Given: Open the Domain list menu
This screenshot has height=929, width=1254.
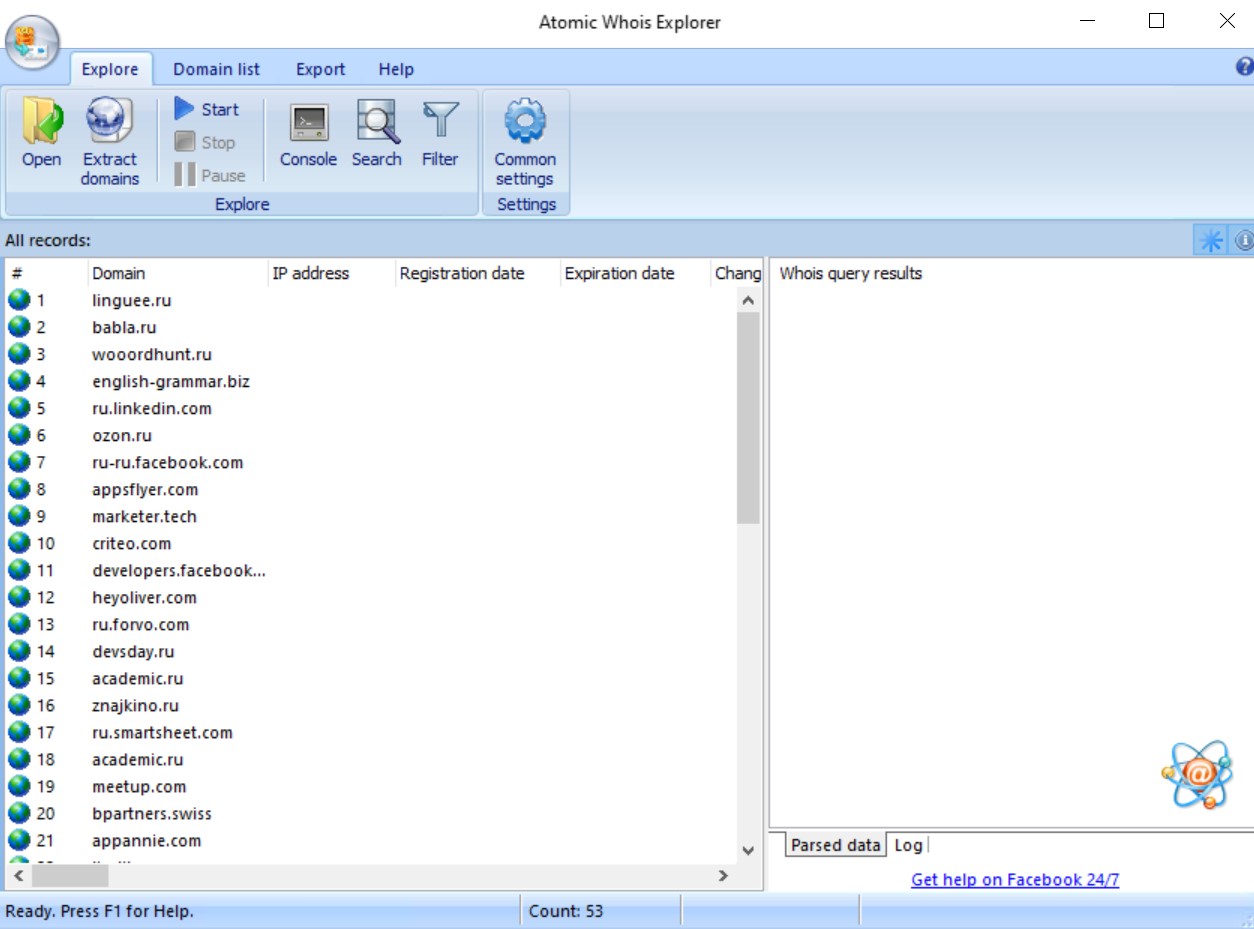Looking at the screenshot, I should point(216,69).
